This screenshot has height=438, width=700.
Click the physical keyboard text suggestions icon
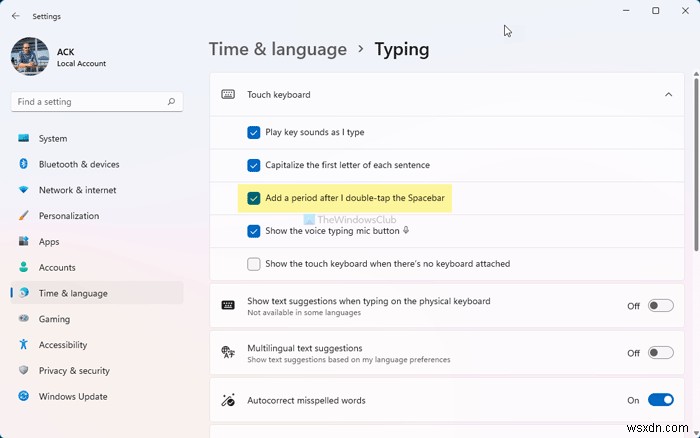228,305
